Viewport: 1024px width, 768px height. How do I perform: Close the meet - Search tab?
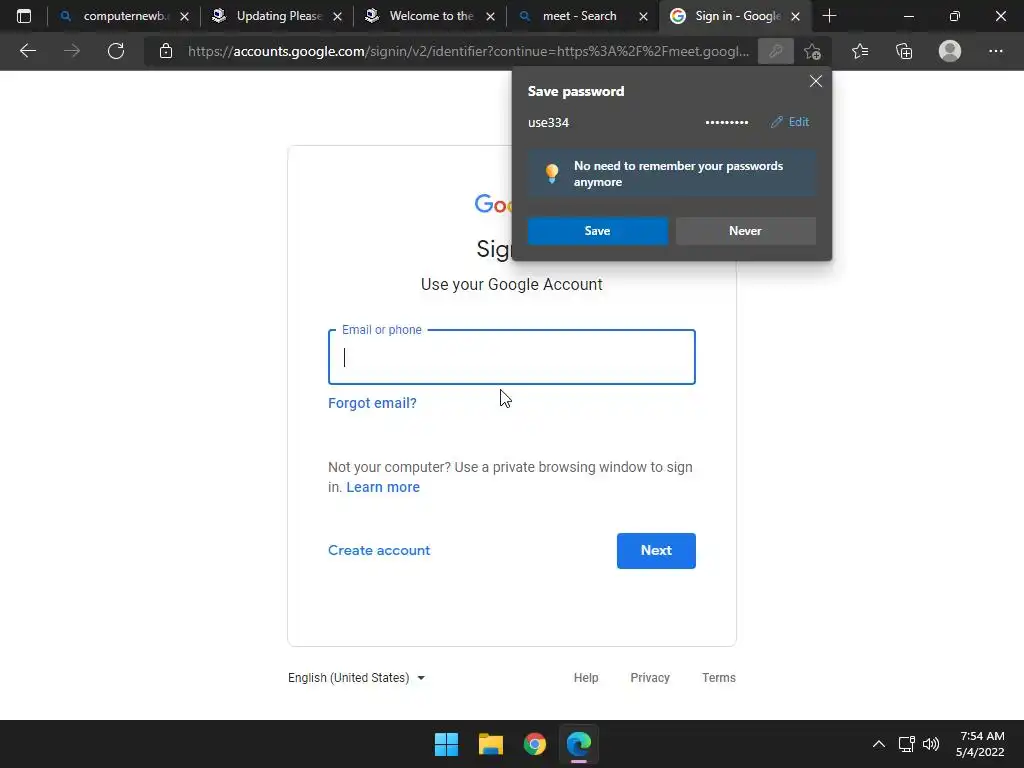(x=643, y=16)
